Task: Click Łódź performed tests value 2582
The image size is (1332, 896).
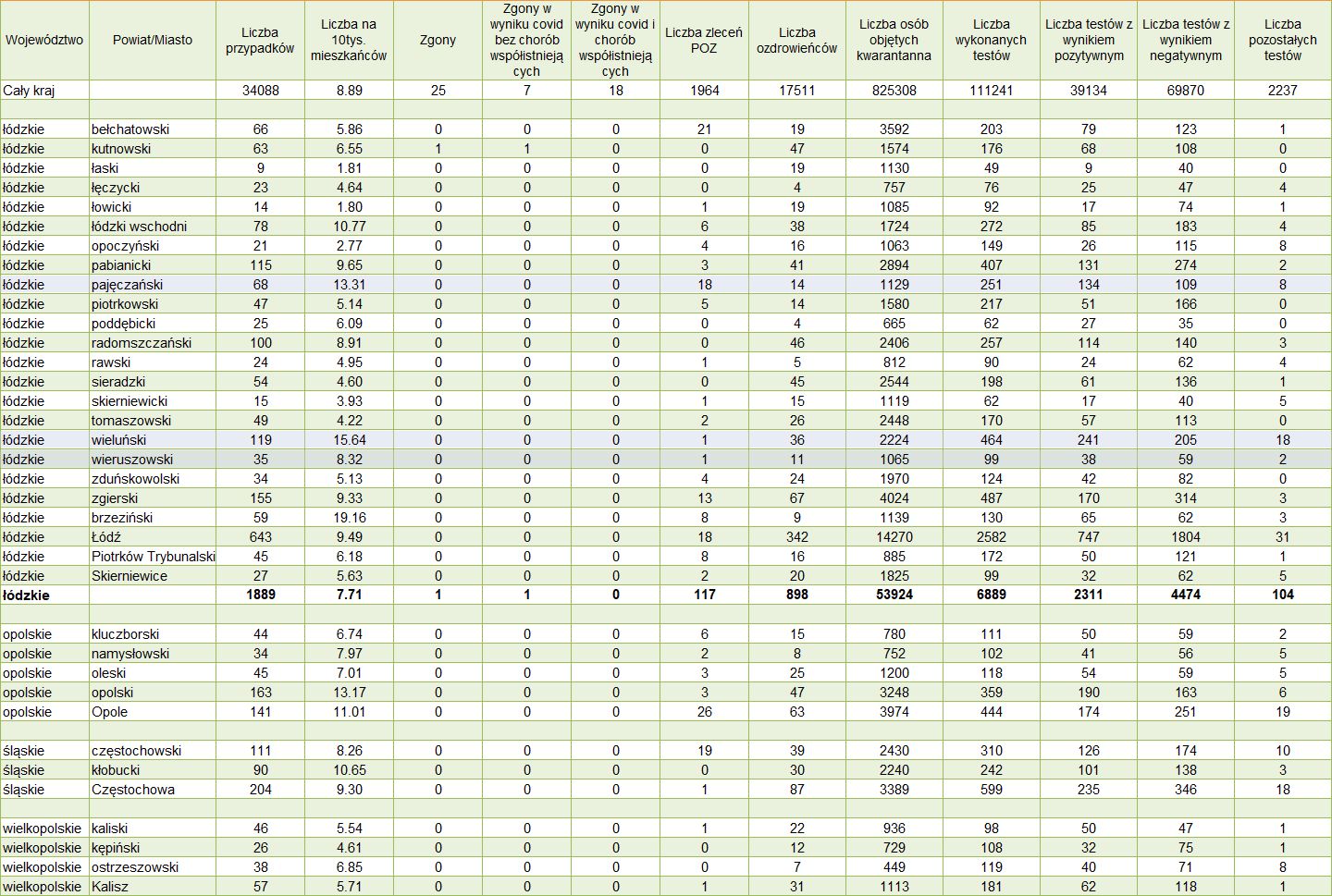Action: point(992,537)
